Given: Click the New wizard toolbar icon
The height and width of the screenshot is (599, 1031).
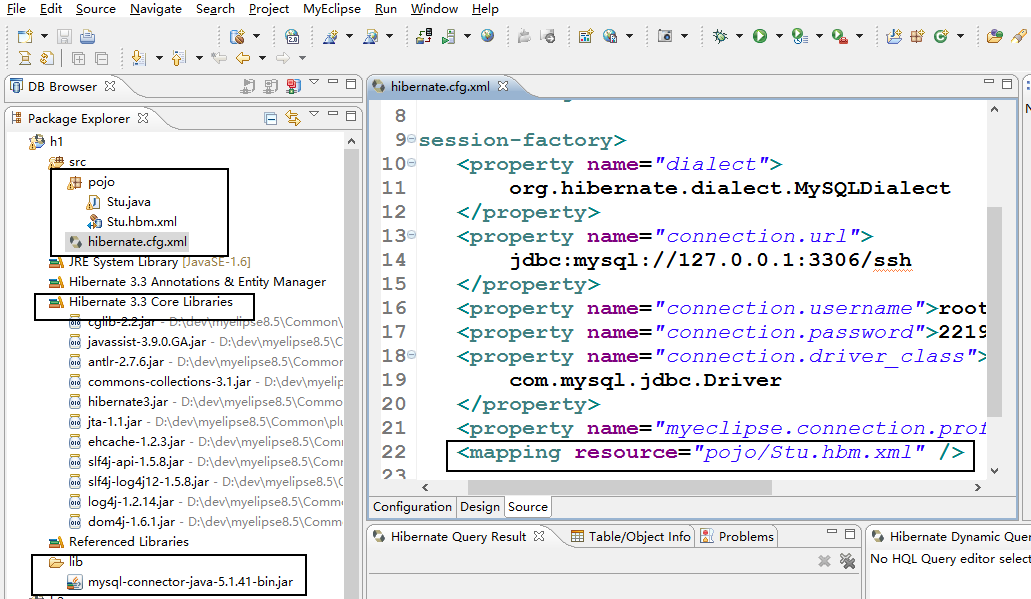Looking at the screenshot, I should pyautogui.click(x=25, y=37).
